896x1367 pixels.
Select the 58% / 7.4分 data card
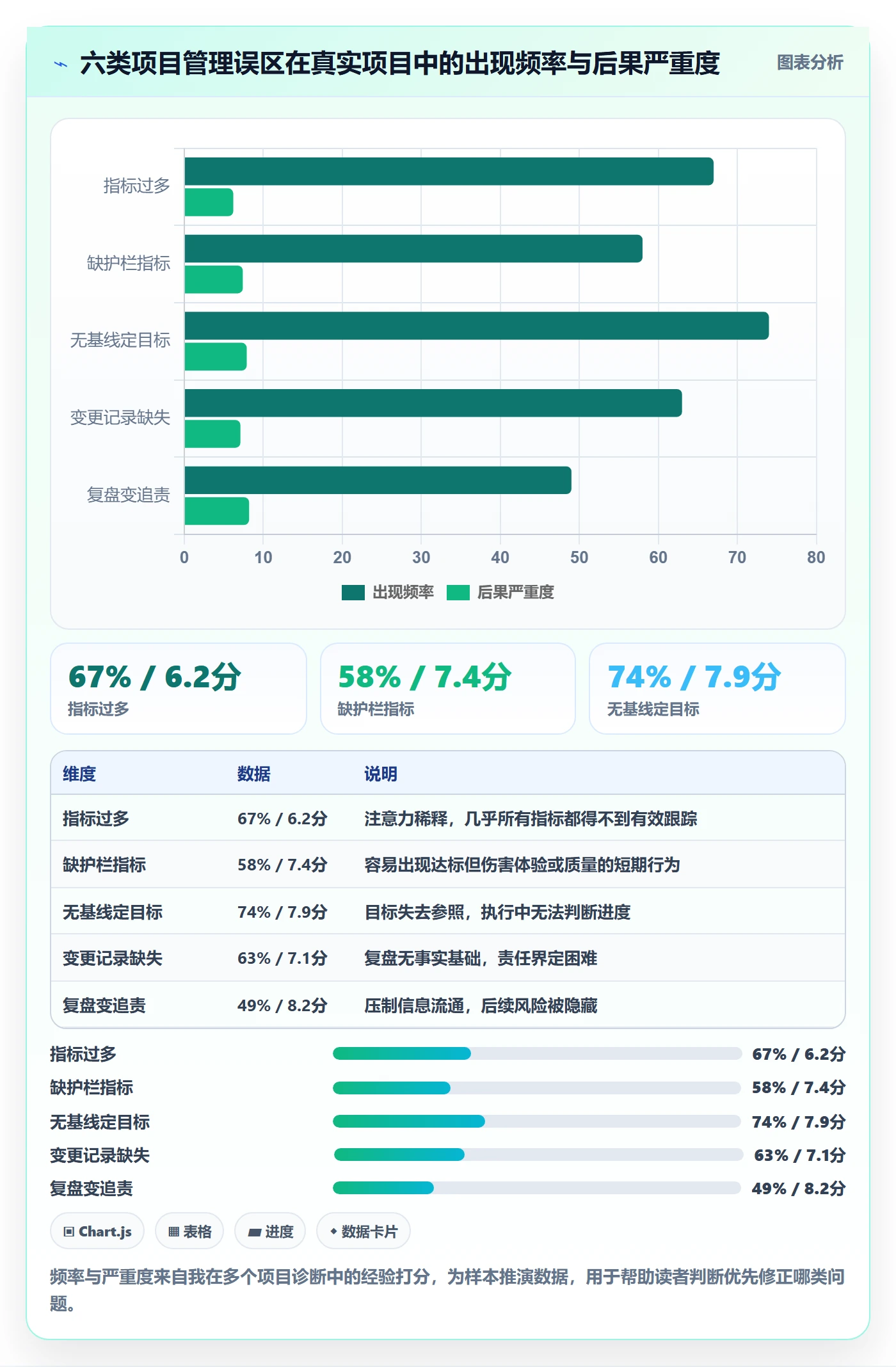[448, 689]
